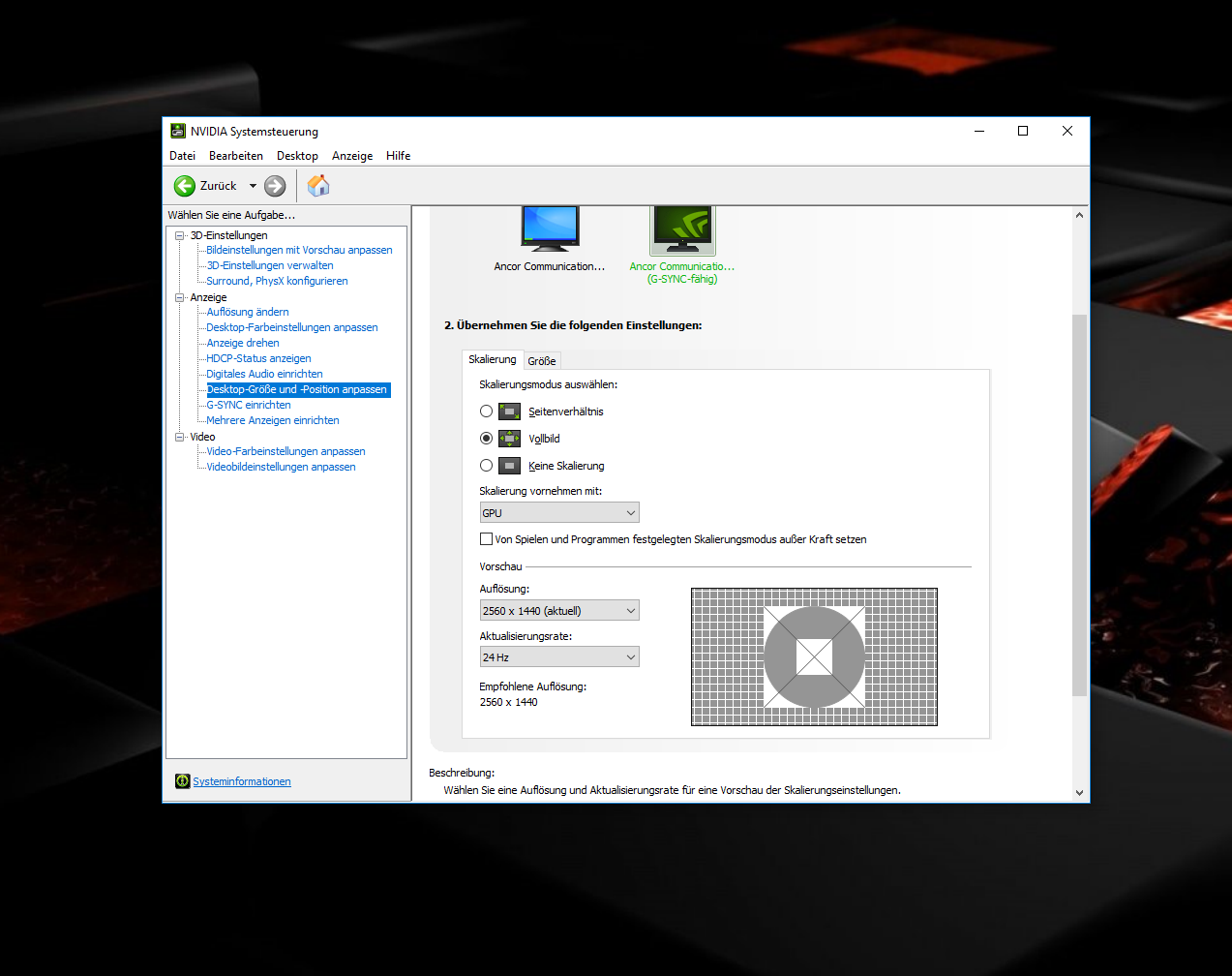Click the Video tree label
Viewport: 1232px width, 976px height.
[x=202, y=437]
